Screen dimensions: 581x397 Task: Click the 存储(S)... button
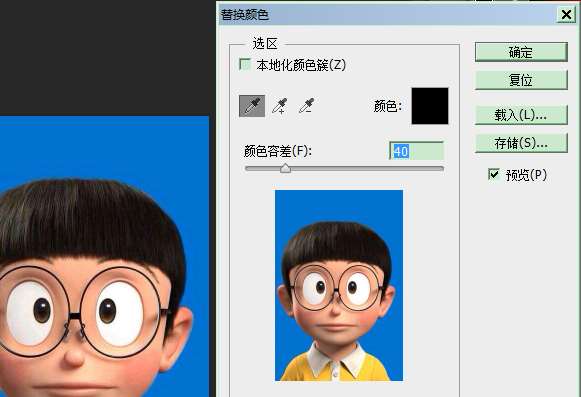(521, 143)
